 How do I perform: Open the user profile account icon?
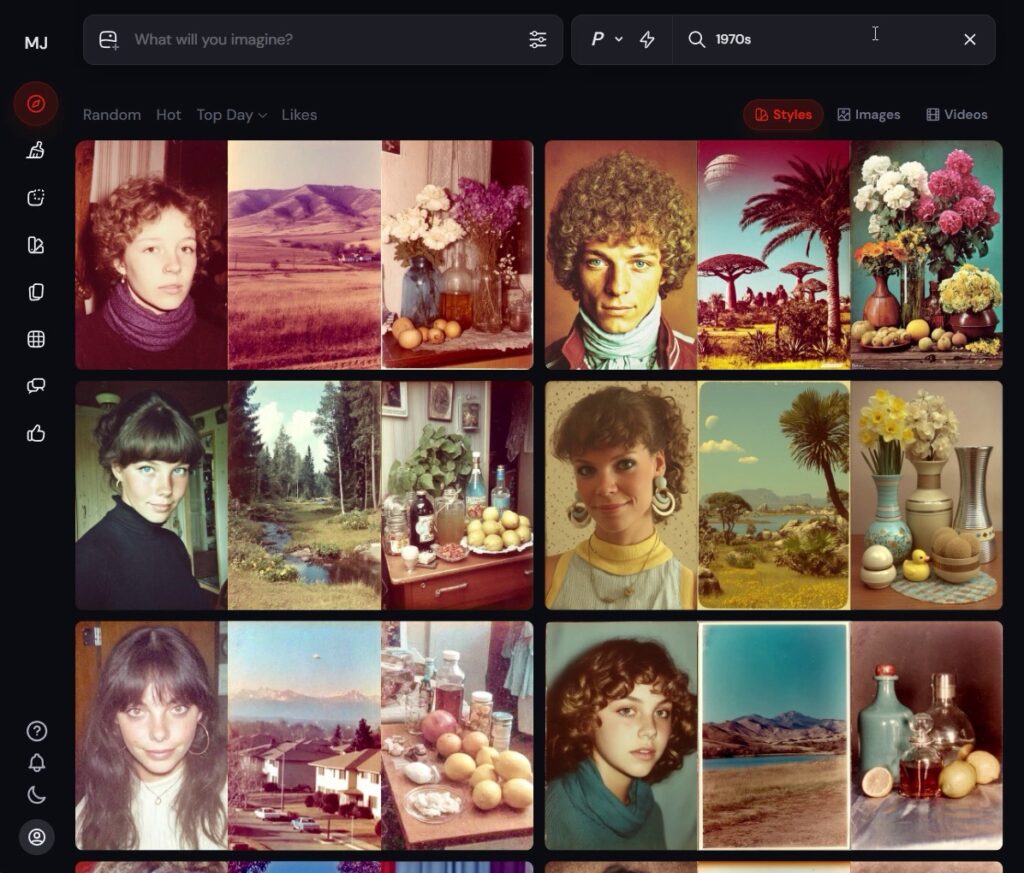pos(37,837)
